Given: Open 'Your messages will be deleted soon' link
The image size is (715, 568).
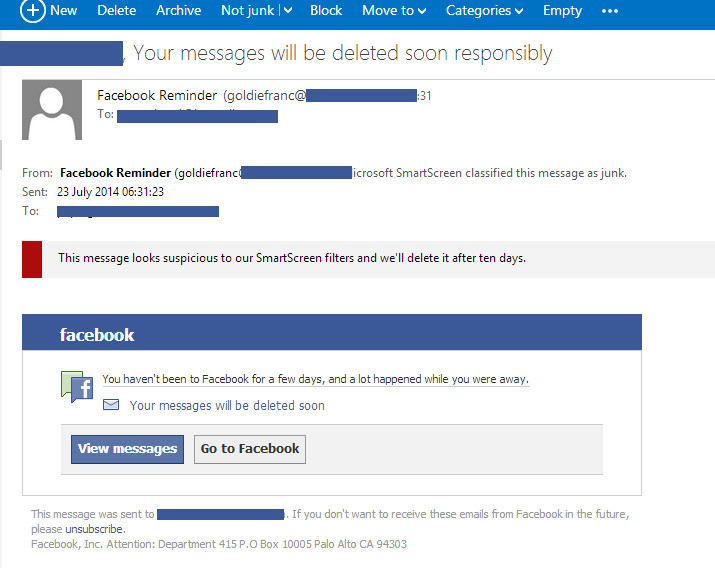Looking at the screenshot, I should click(227, 405).
